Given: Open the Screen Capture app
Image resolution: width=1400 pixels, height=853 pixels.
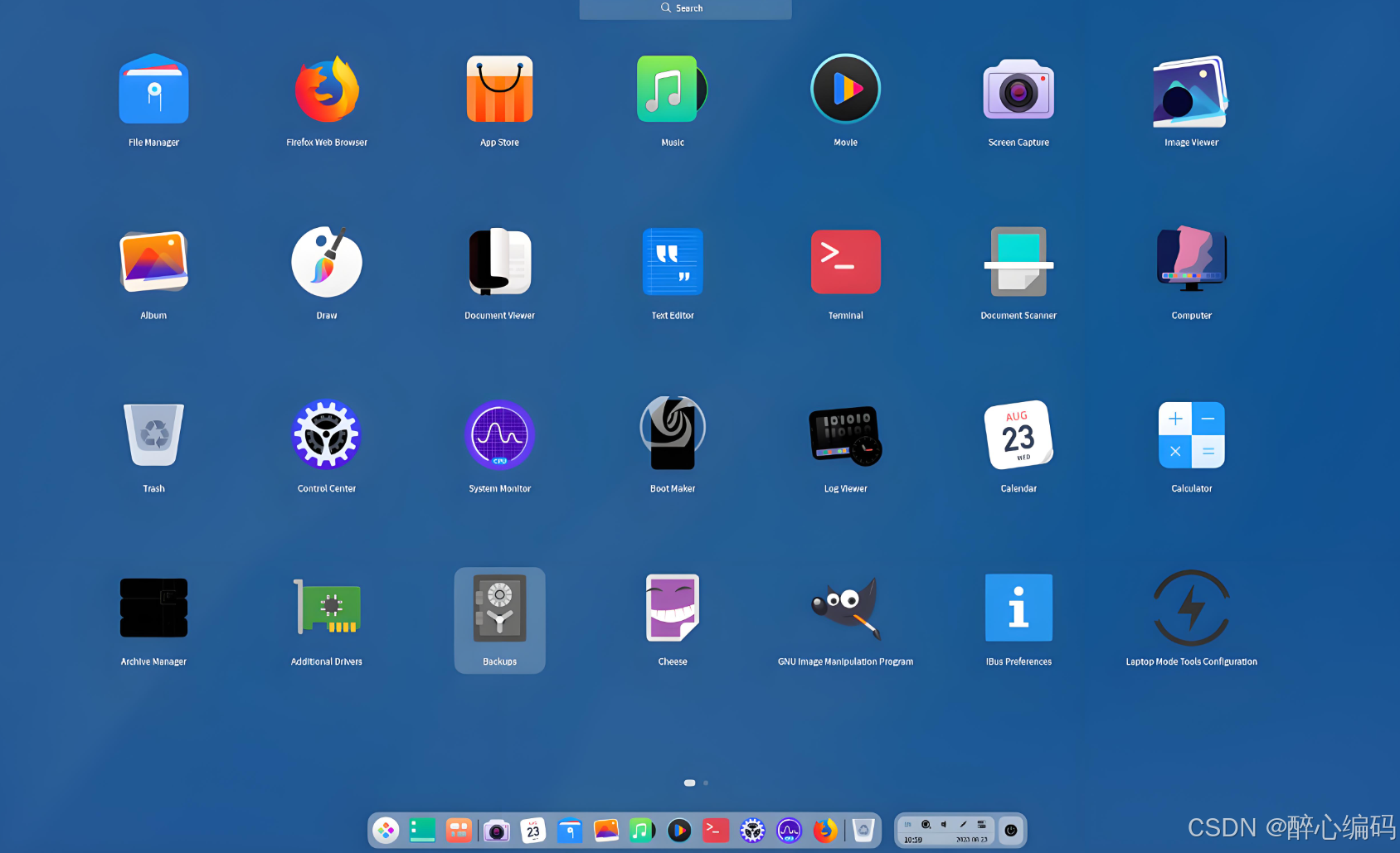Looking at the screenshot, I should pyautogui.click(x=1018, y=91).
